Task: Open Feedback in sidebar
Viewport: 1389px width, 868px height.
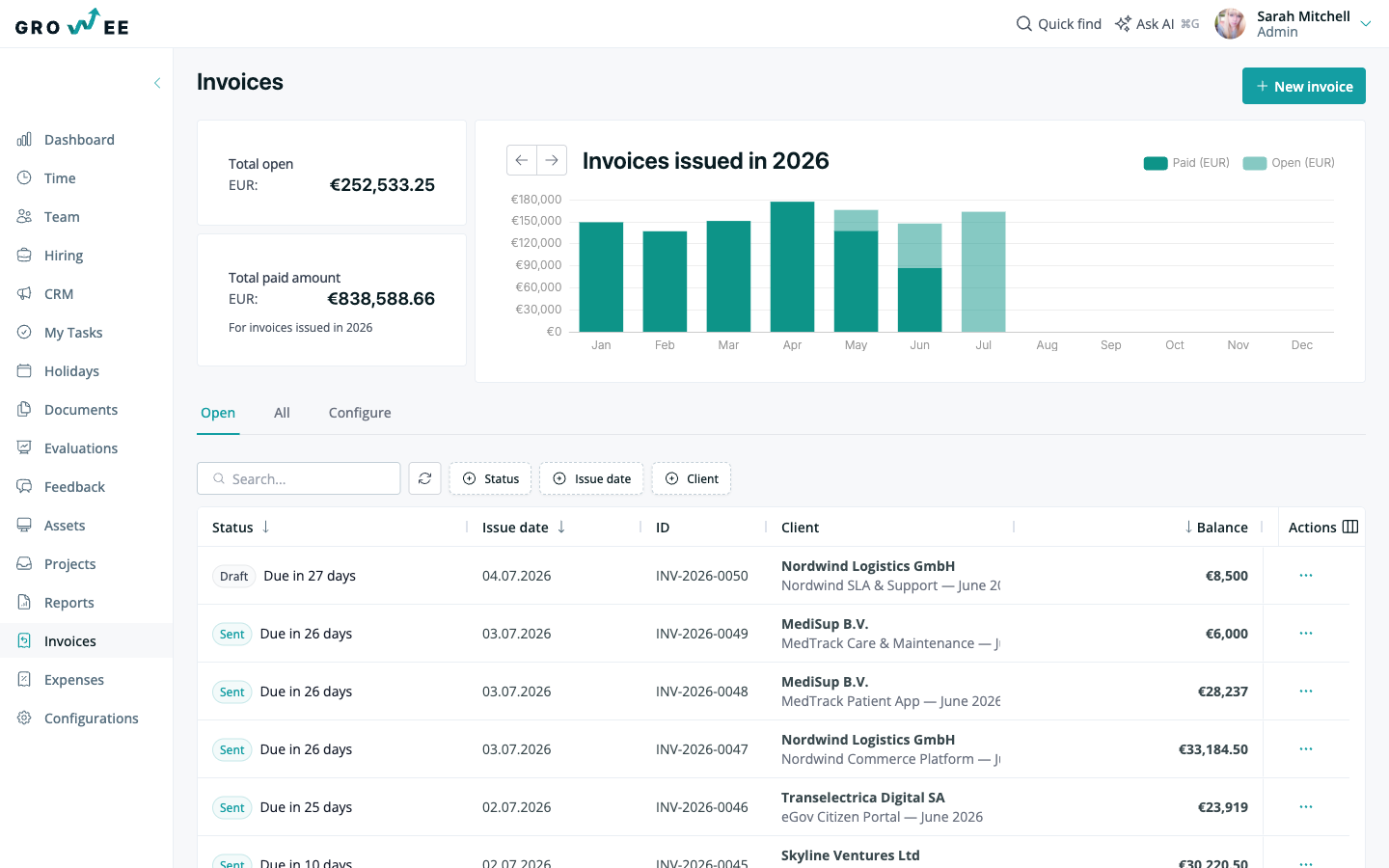Action: click(x=74, y=487)
